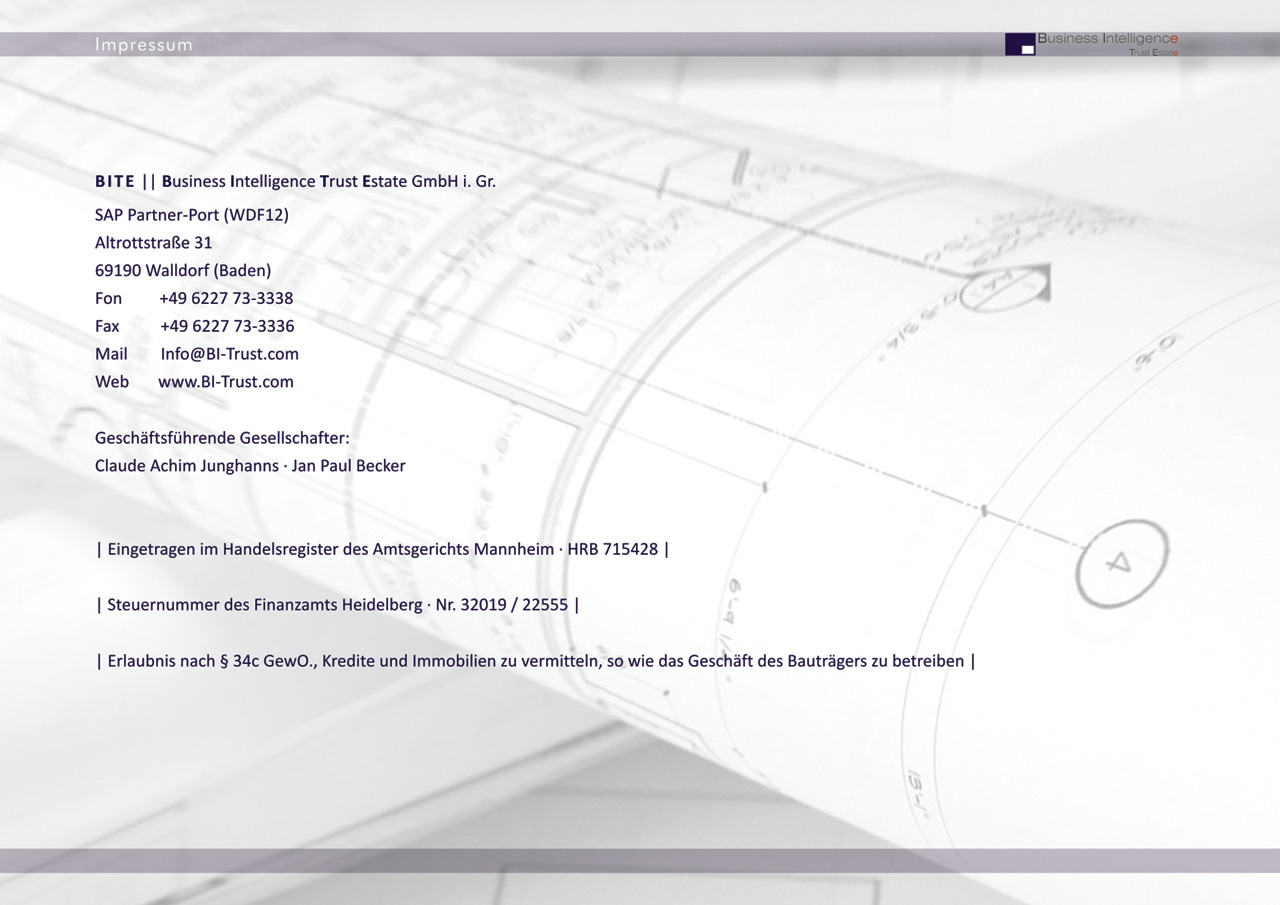The image size is (1280, 905).
Task: Click the Altrottstraße 31 street address
Action: pos(153,243)
